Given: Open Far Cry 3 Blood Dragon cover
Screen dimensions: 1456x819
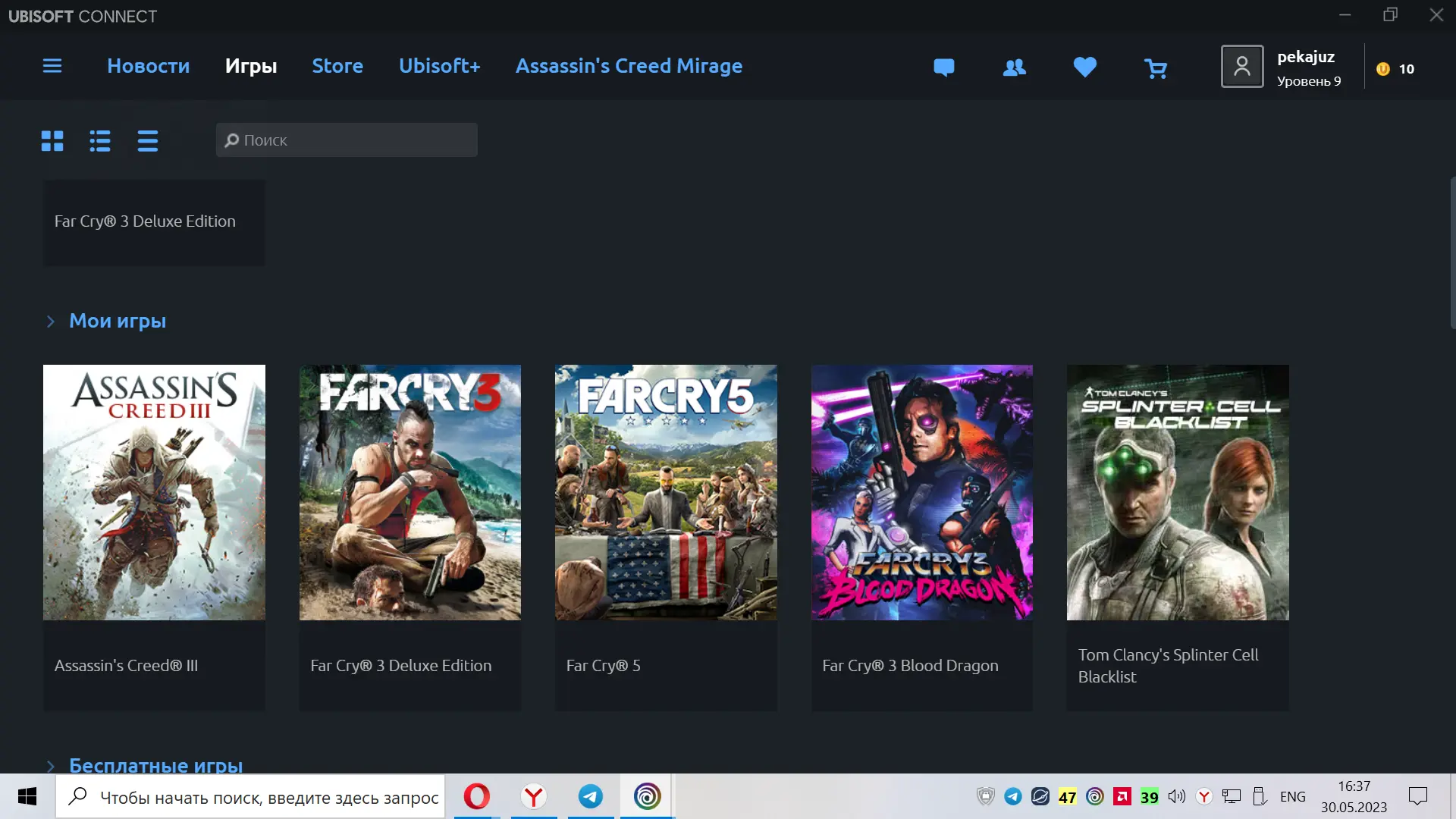Looking at the screenshot, I should click(922, 492).
